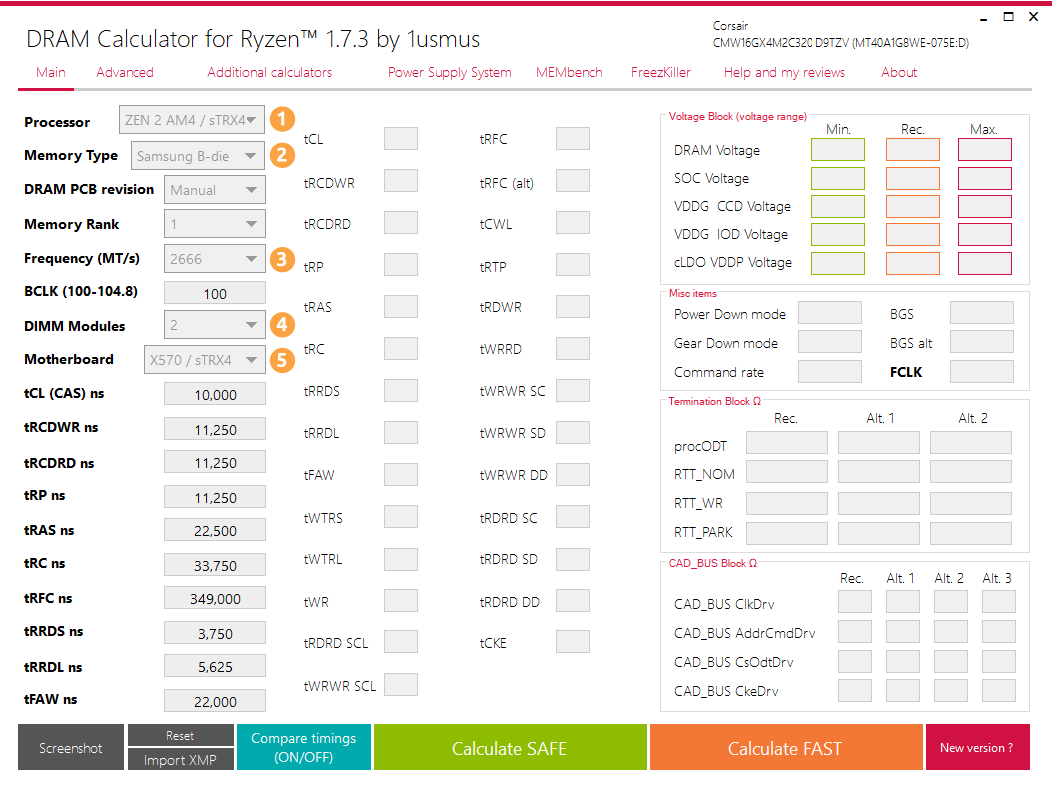Open the Memory Type dropdown
Image resolution: width=1053 pixels, height=792 pixels.
coord(196,155)
